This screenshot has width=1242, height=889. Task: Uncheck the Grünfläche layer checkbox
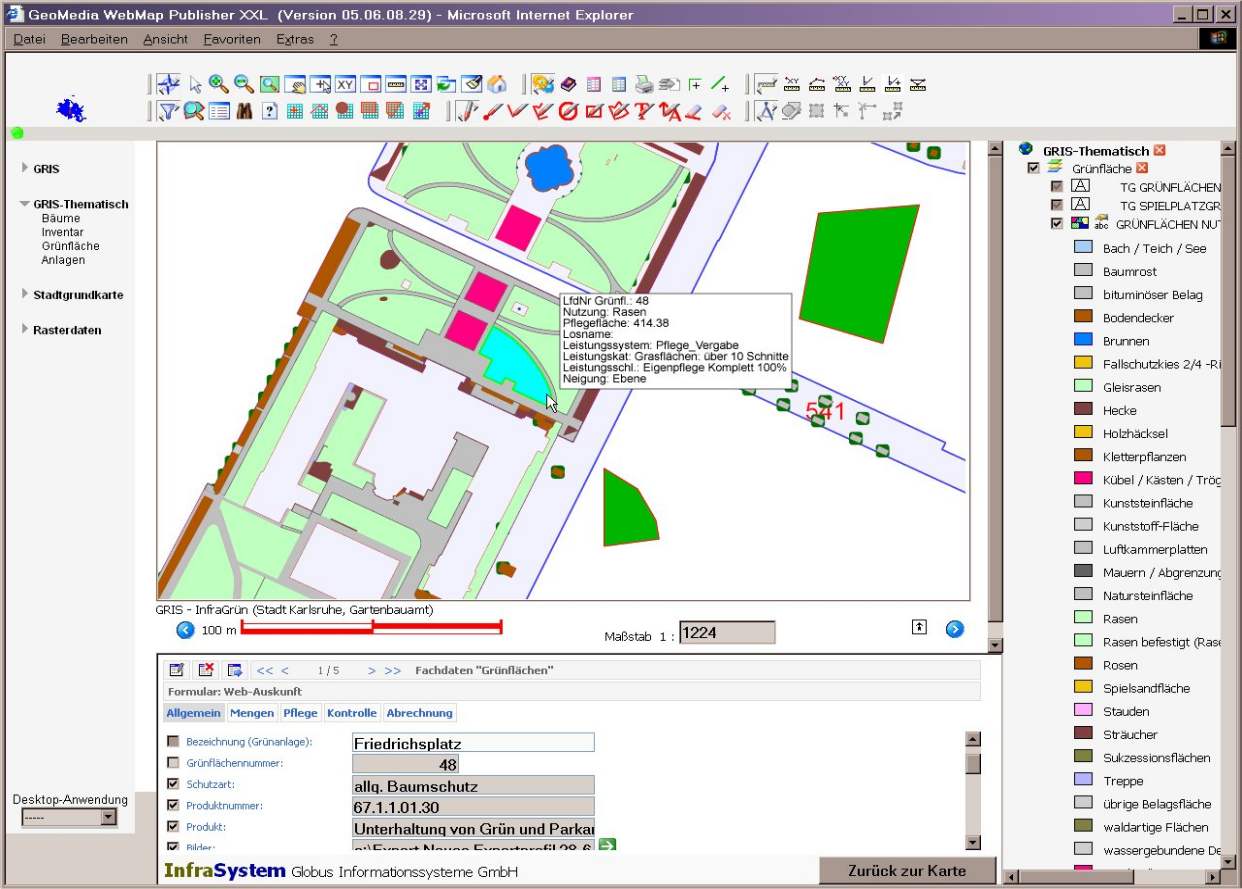1034,168
